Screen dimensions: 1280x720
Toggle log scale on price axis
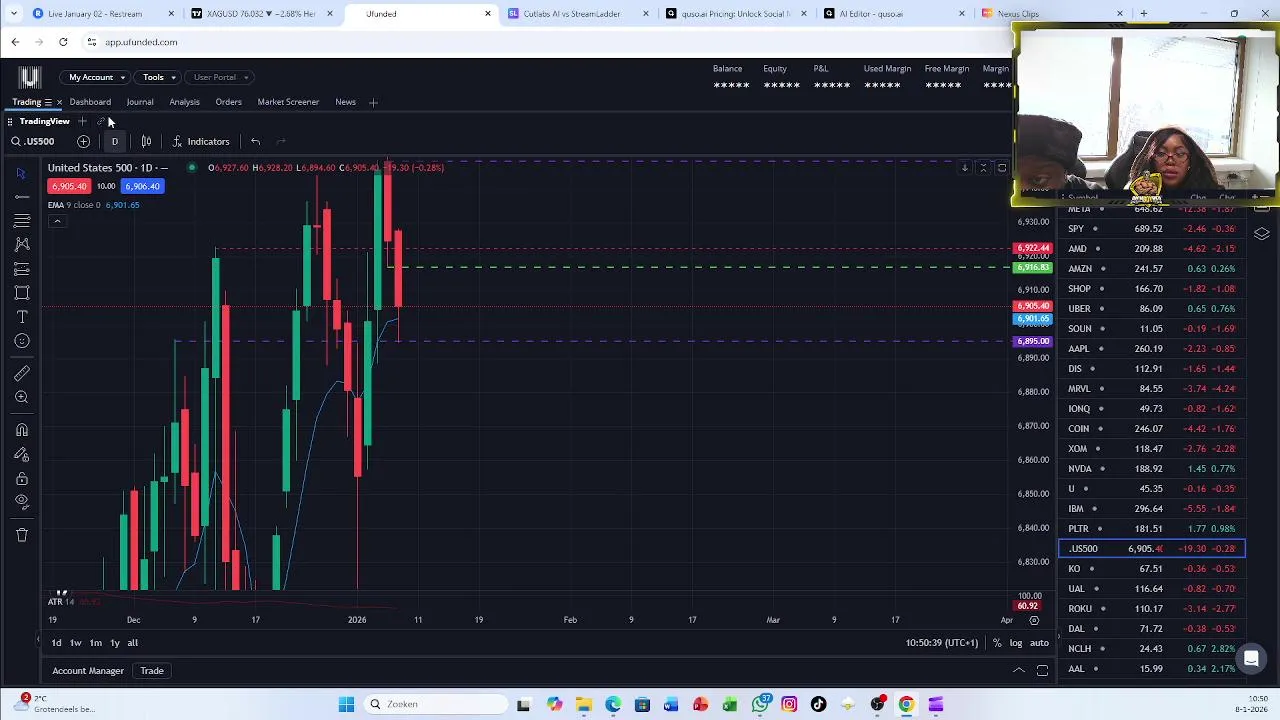point(1016,643)
